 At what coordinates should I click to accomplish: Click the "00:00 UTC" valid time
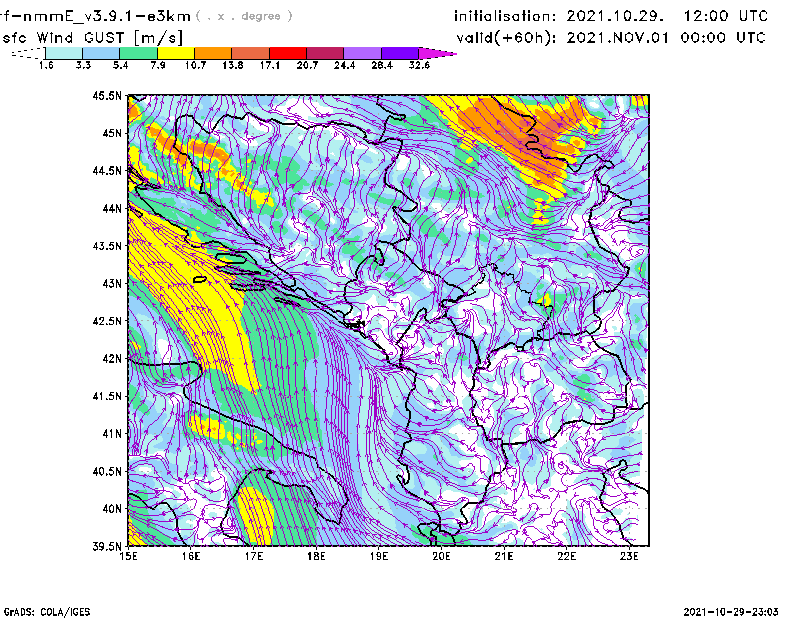(x=723, y=38)
